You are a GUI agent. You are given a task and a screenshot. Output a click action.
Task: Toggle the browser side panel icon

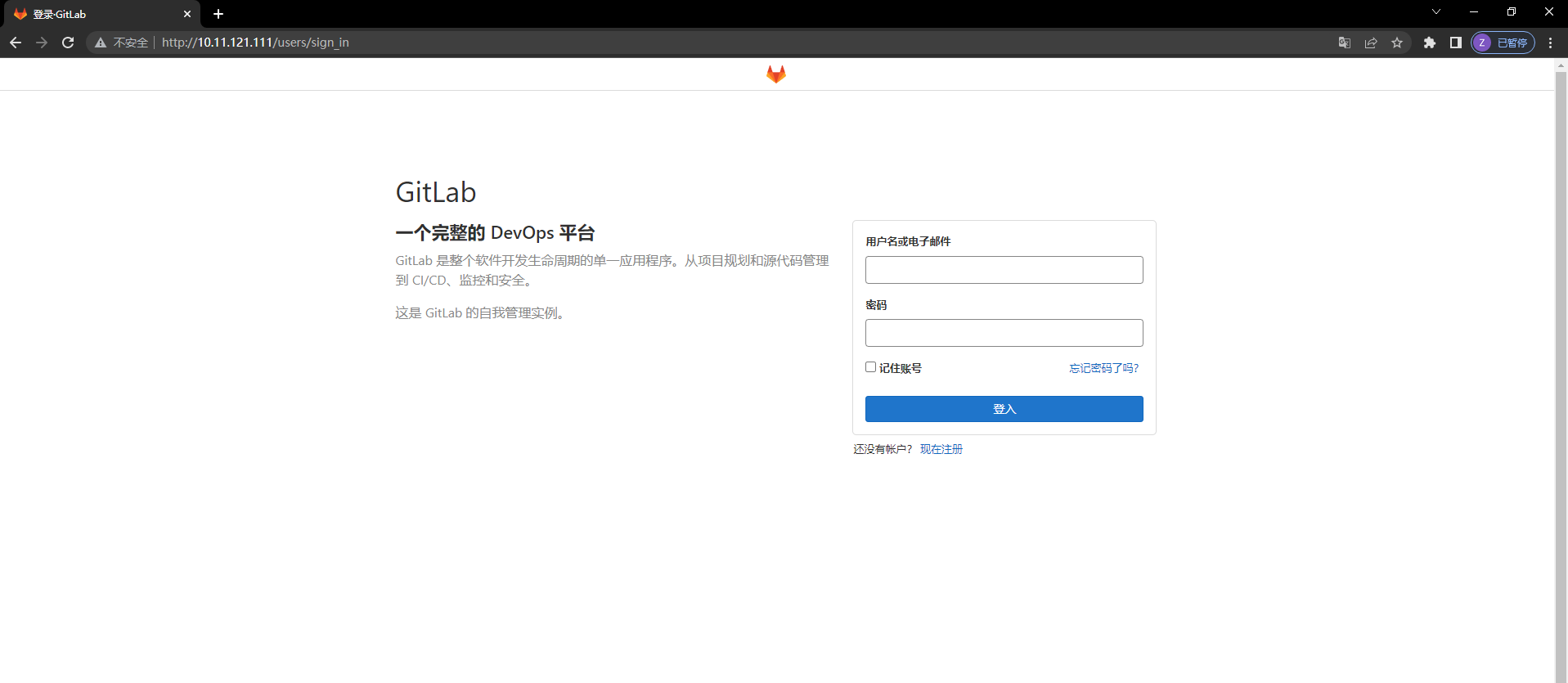(1456, 43)
